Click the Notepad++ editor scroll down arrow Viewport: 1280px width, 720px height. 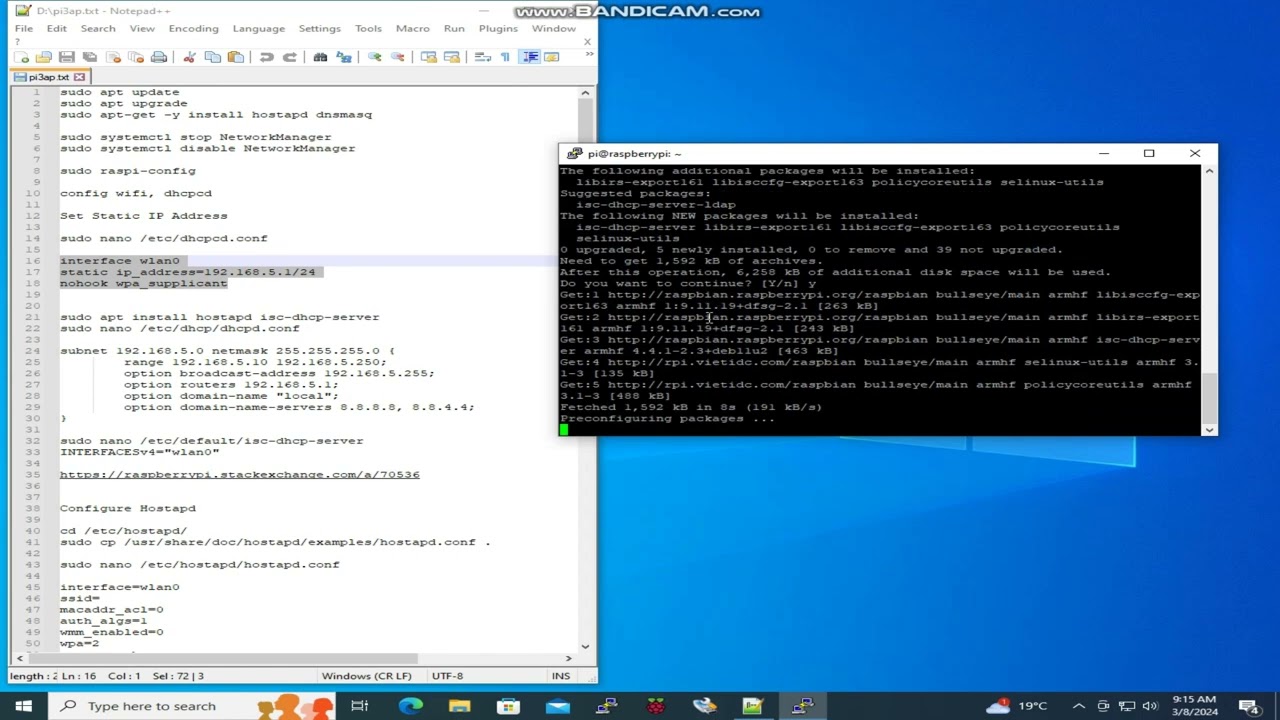point(586,645)
